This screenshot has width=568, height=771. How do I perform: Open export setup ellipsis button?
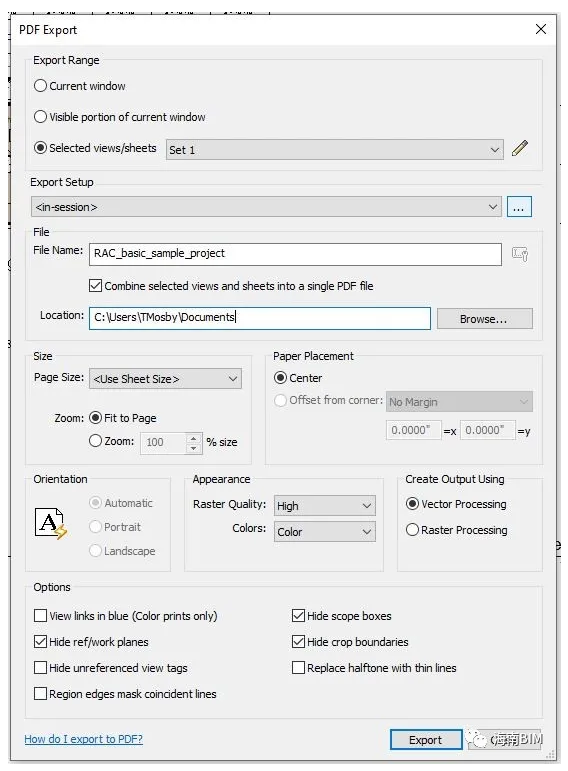pyautogui.click(x=519, y=207)
